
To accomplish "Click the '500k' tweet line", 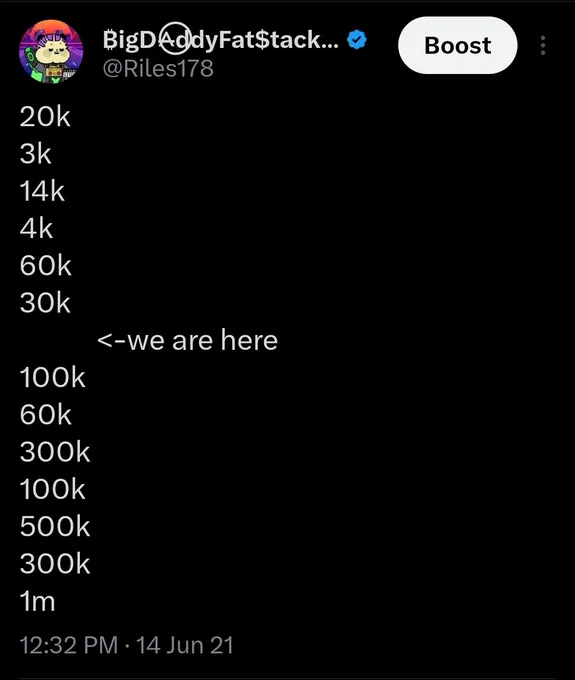I will click(x=55, y=527).
